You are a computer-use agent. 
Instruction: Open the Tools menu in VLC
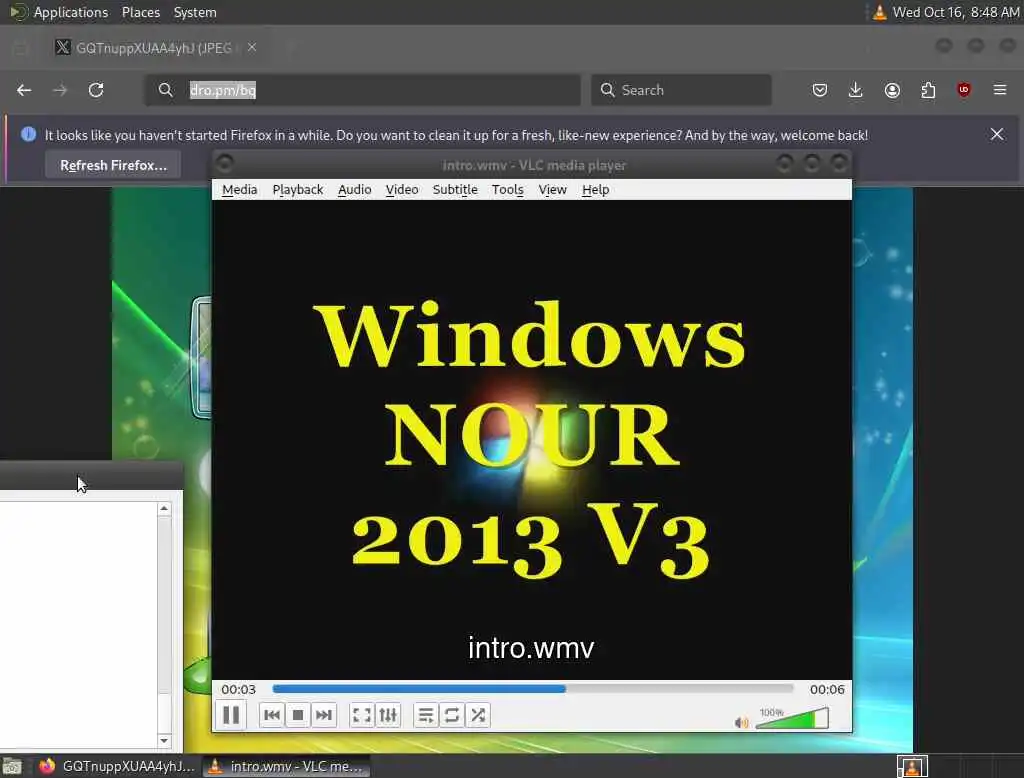tap(507, 189)
